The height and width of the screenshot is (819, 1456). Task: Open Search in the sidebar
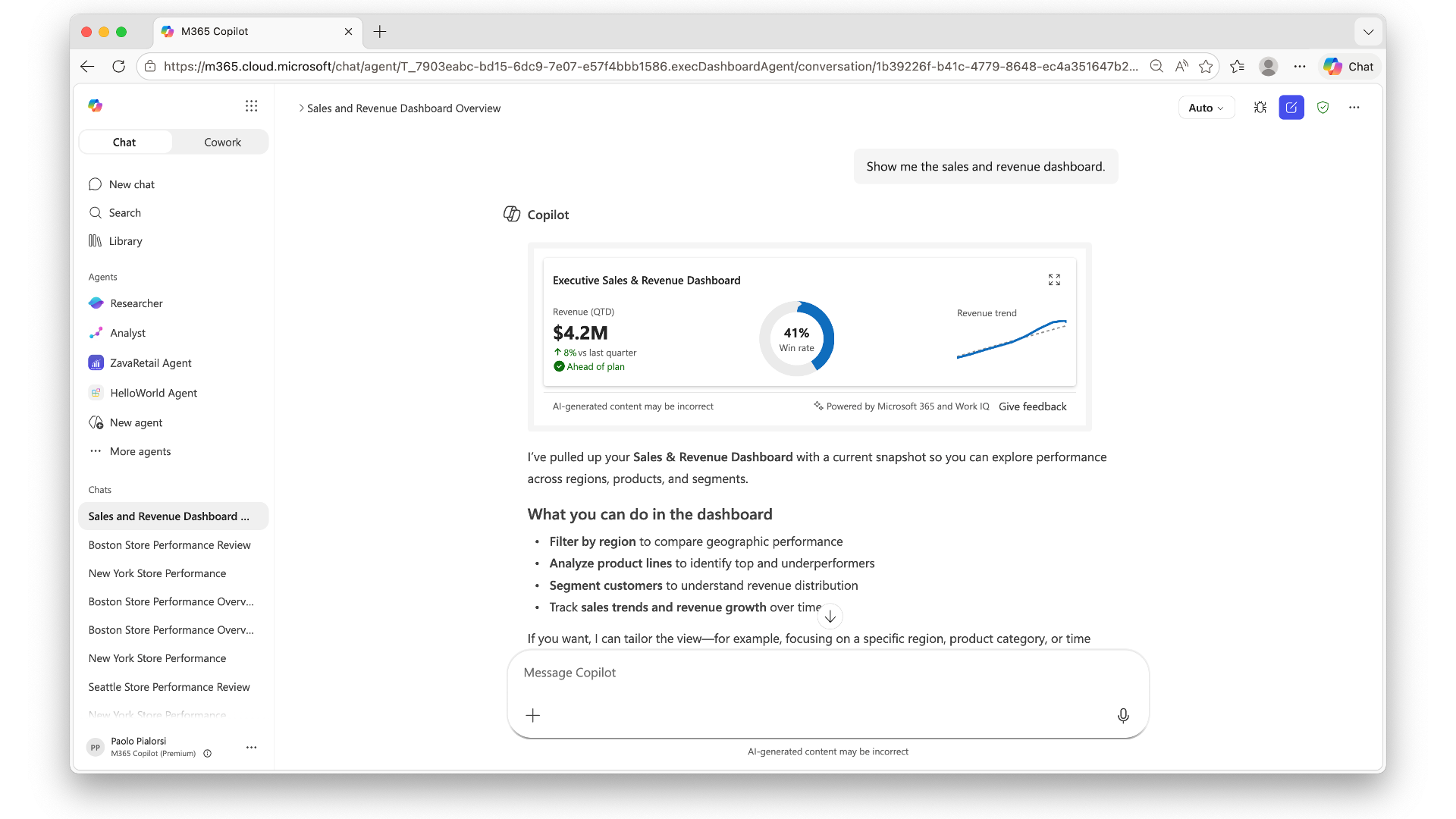coord(173,213)
